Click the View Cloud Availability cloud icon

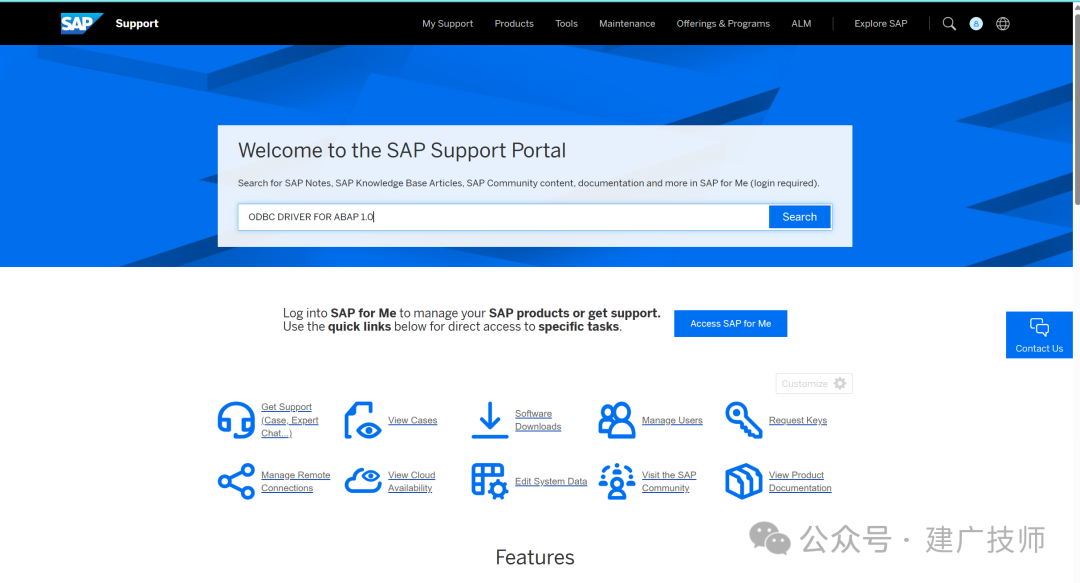(363, 481)
